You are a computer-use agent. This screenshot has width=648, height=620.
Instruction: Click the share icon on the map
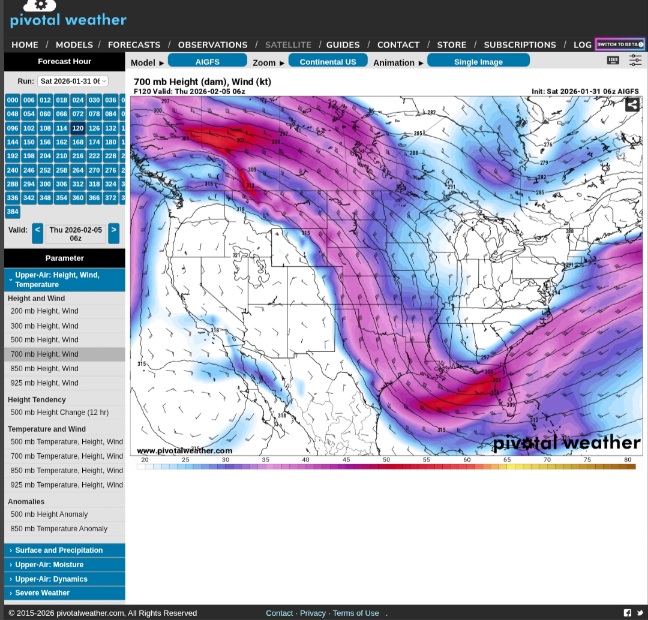[632, 104]
